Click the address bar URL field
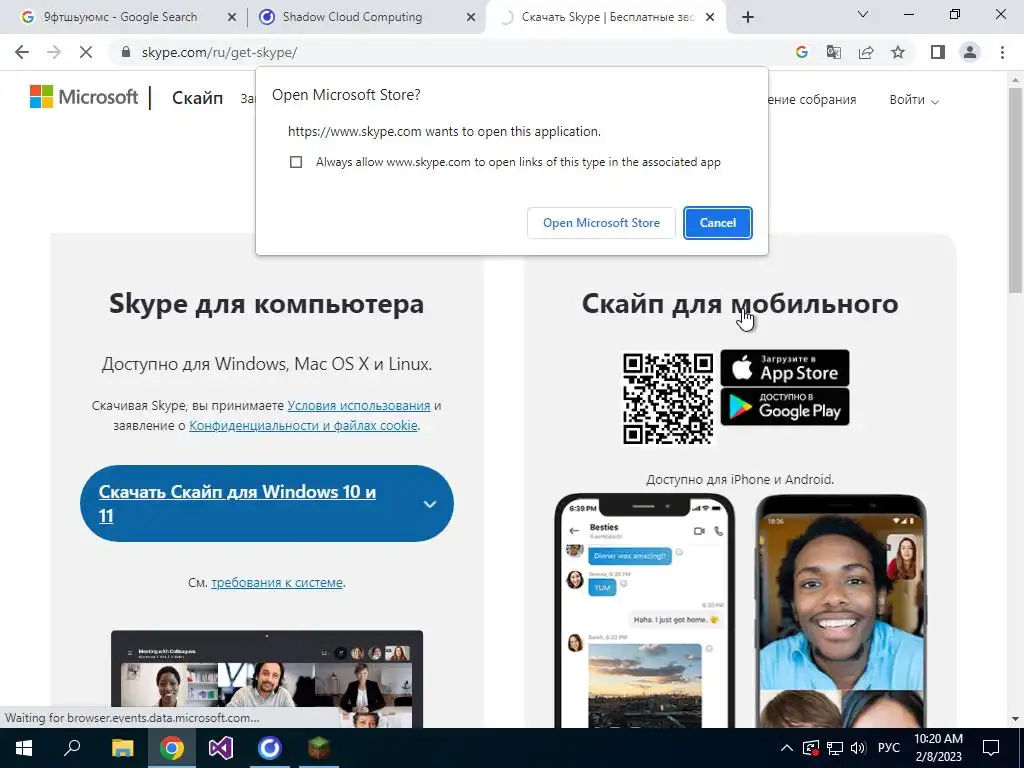 coord(451,52)
